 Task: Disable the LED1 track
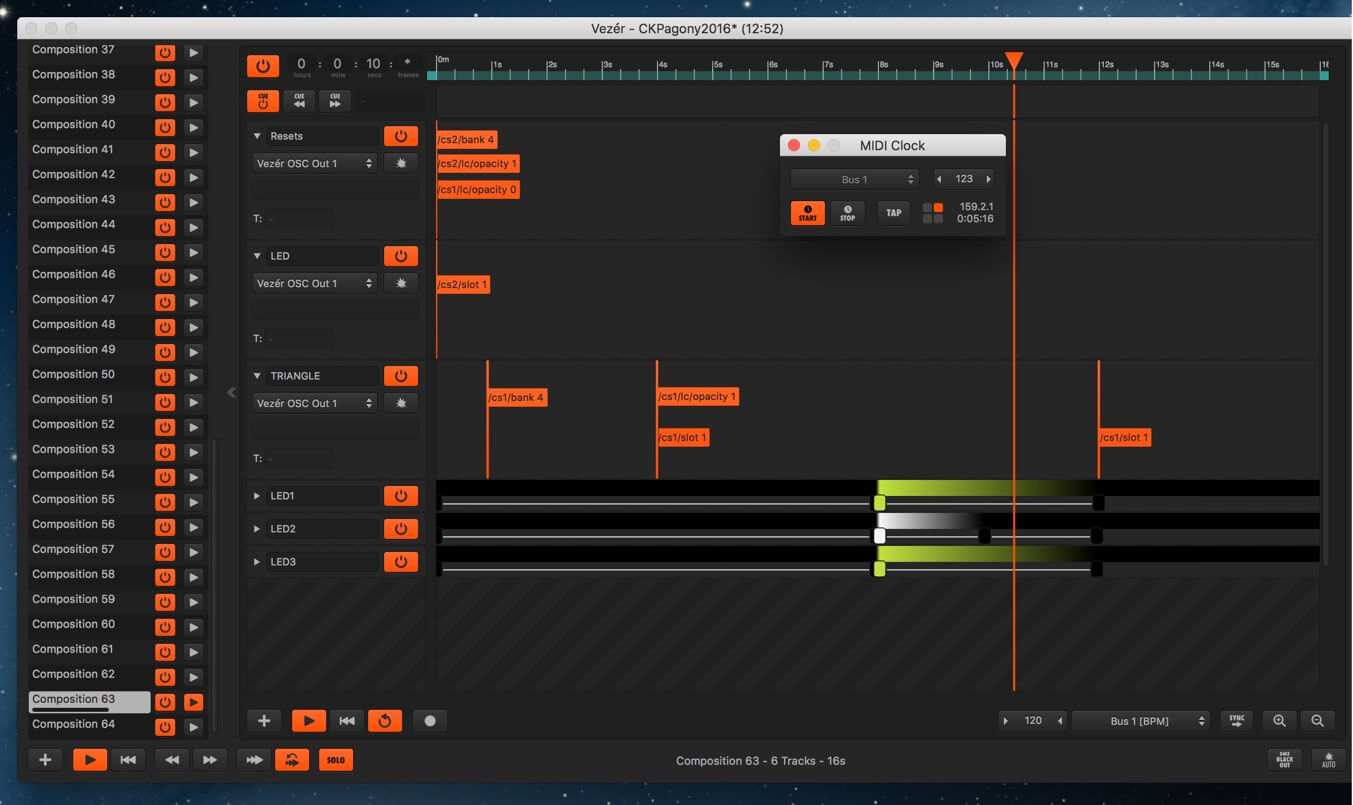401,496
